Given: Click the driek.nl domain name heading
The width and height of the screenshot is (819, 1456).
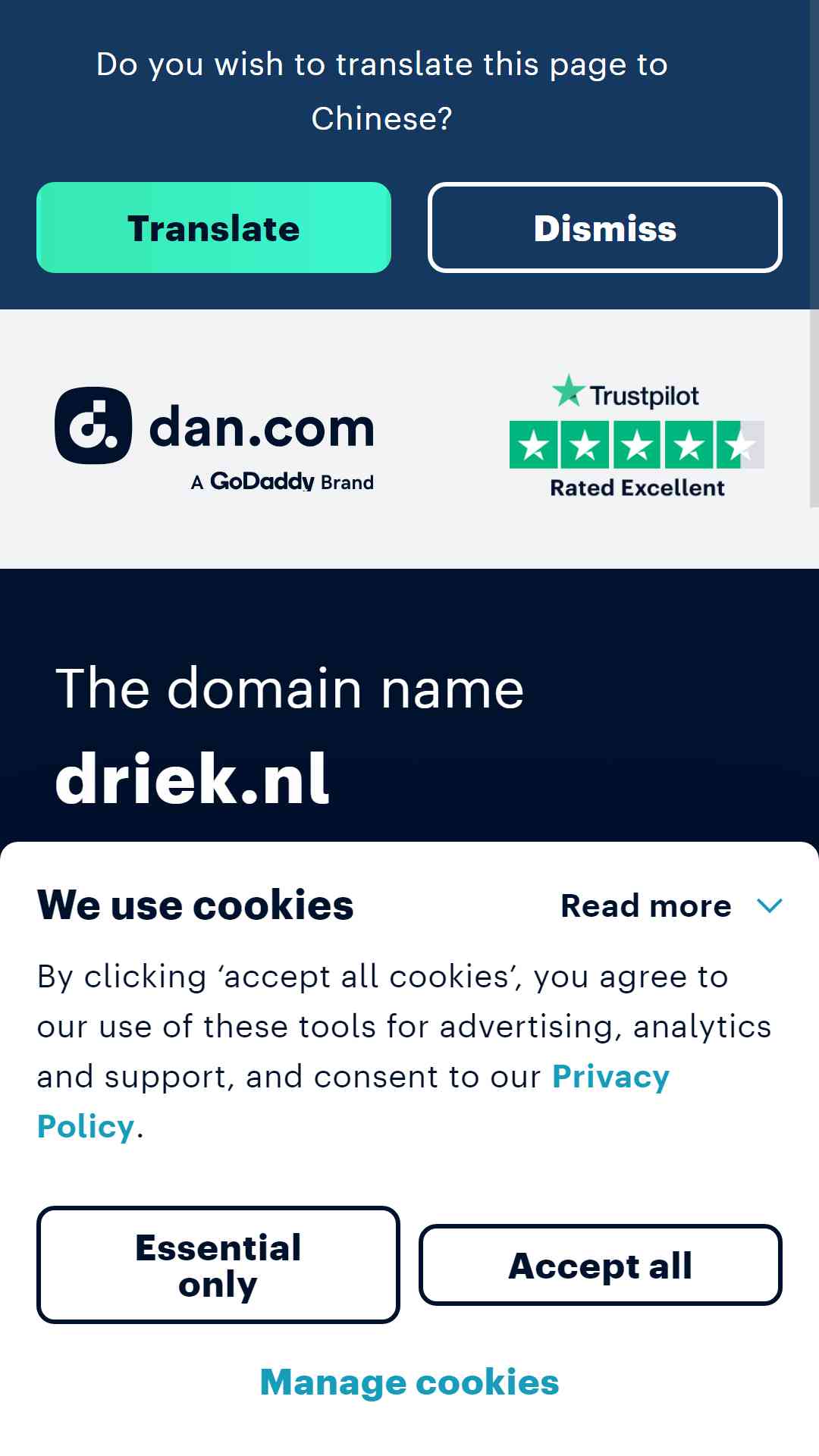Looking at the screenshot, I should coord(193,778).
